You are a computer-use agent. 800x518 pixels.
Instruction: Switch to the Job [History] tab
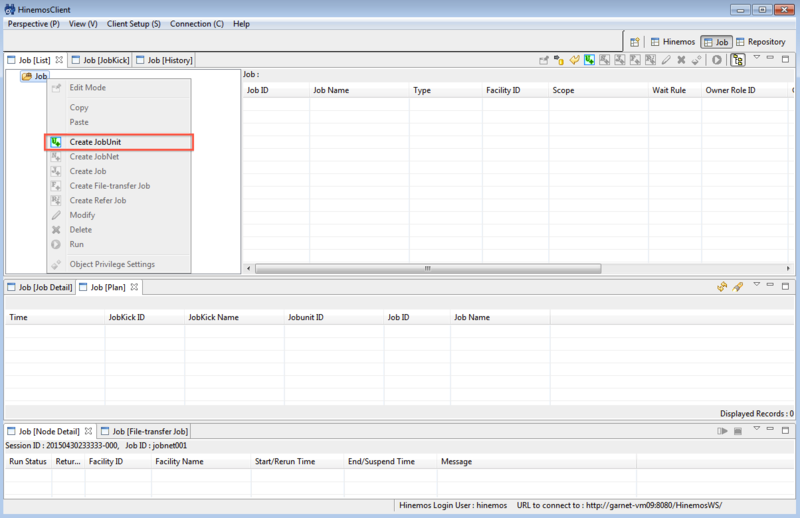click(164, 60)
